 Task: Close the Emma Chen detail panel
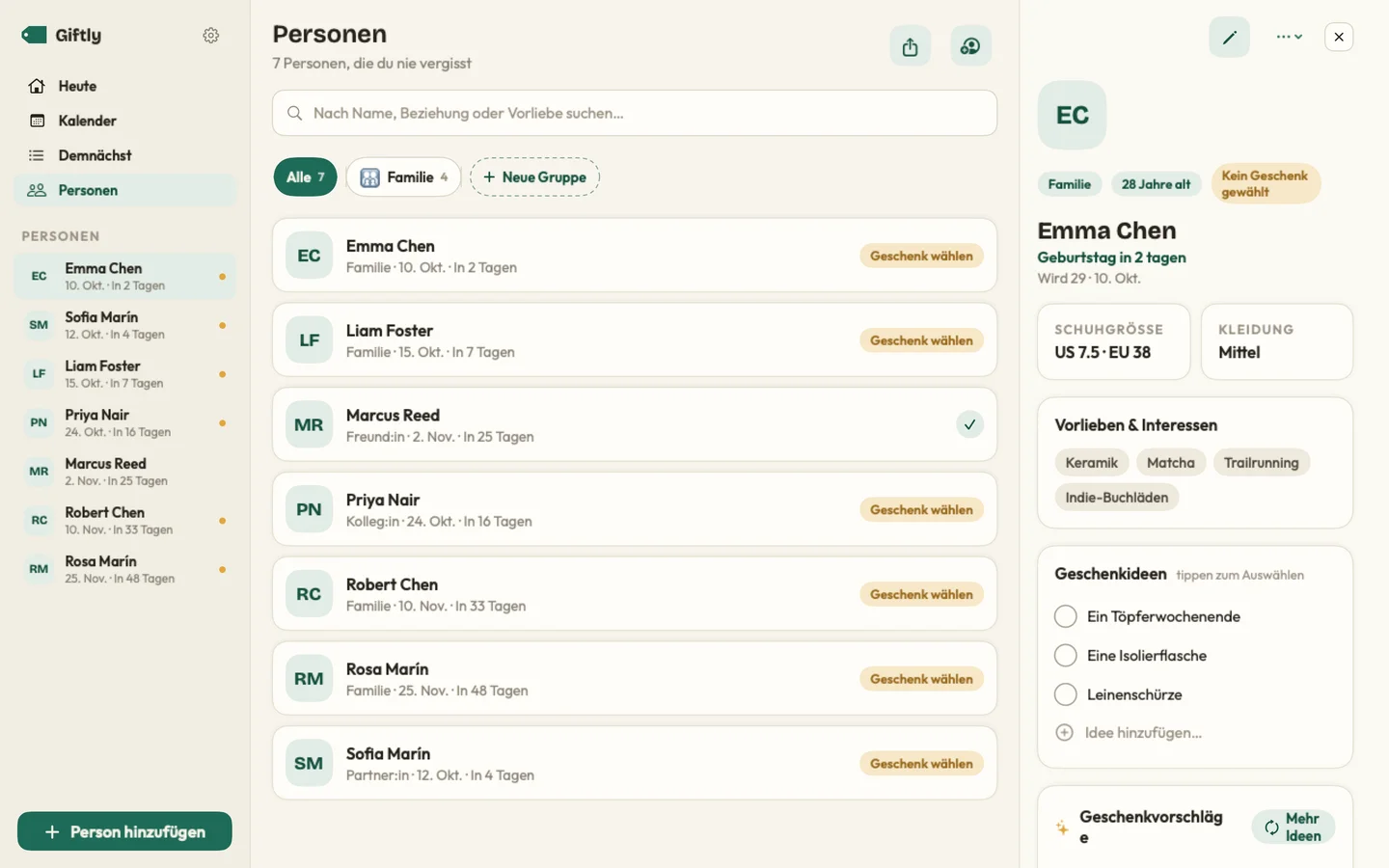point(1339,37)
